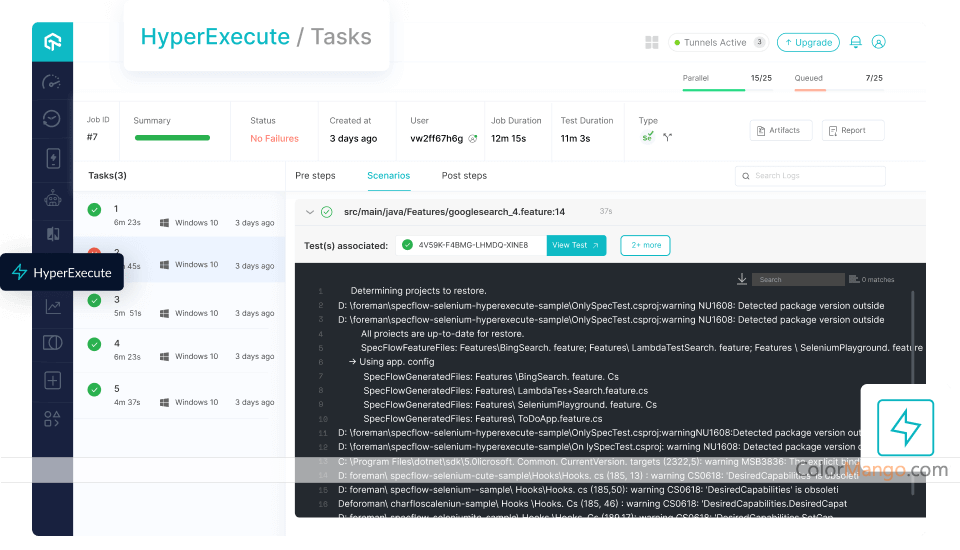Select task 5 green status check

94,389
